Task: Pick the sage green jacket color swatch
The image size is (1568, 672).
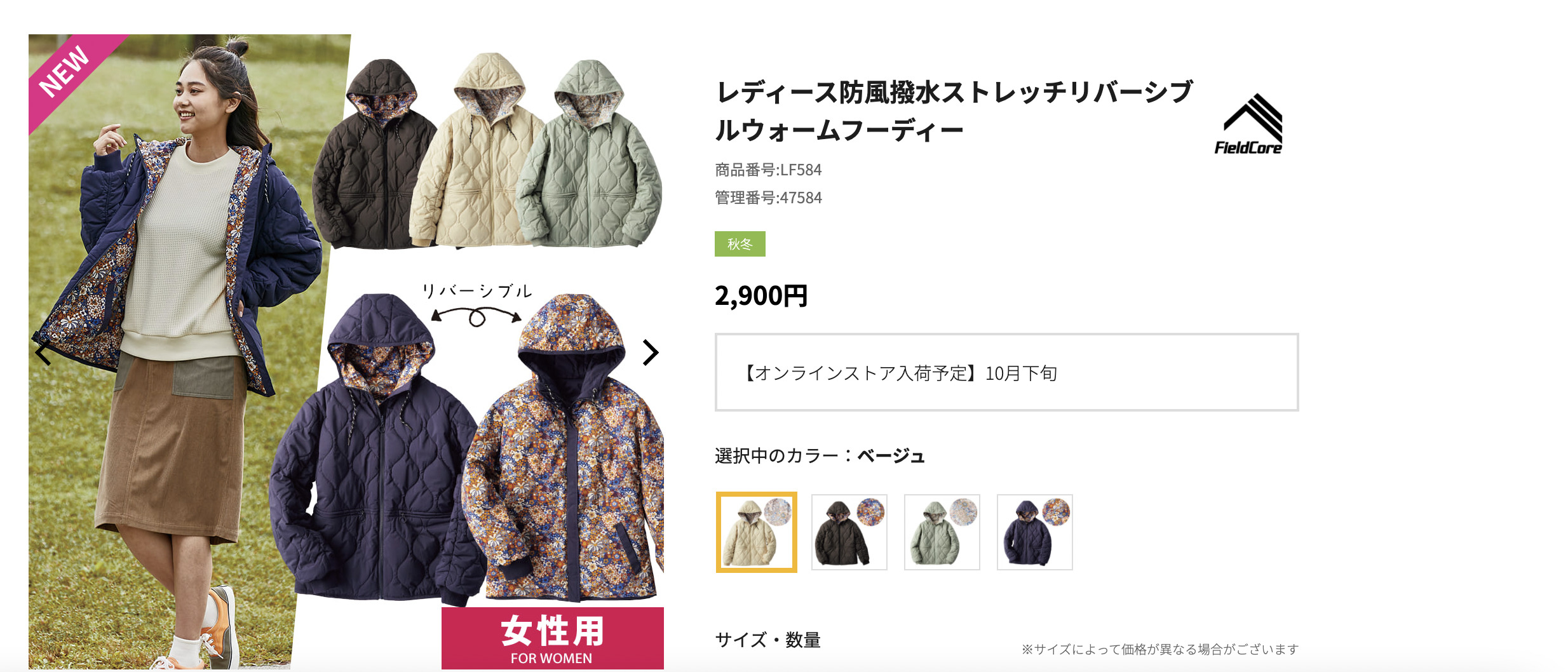Action: [942, 532]
